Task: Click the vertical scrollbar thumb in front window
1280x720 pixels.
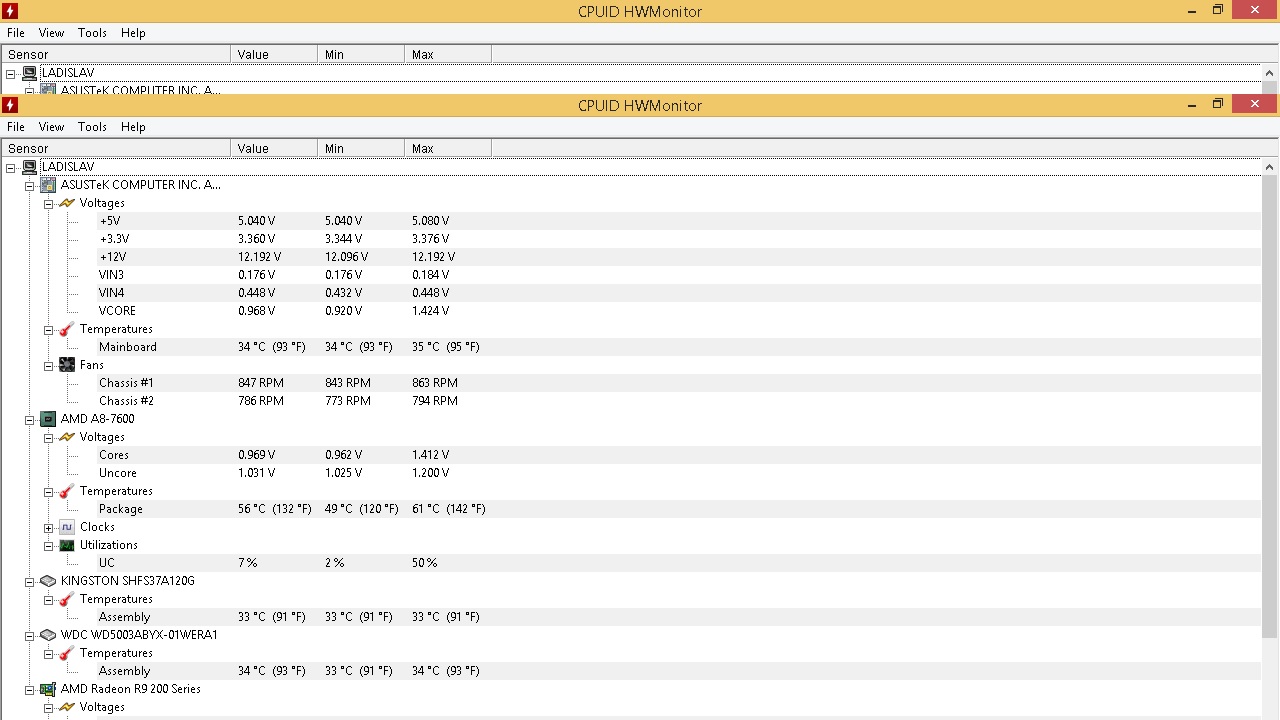Action: (x=1270, y=407)
